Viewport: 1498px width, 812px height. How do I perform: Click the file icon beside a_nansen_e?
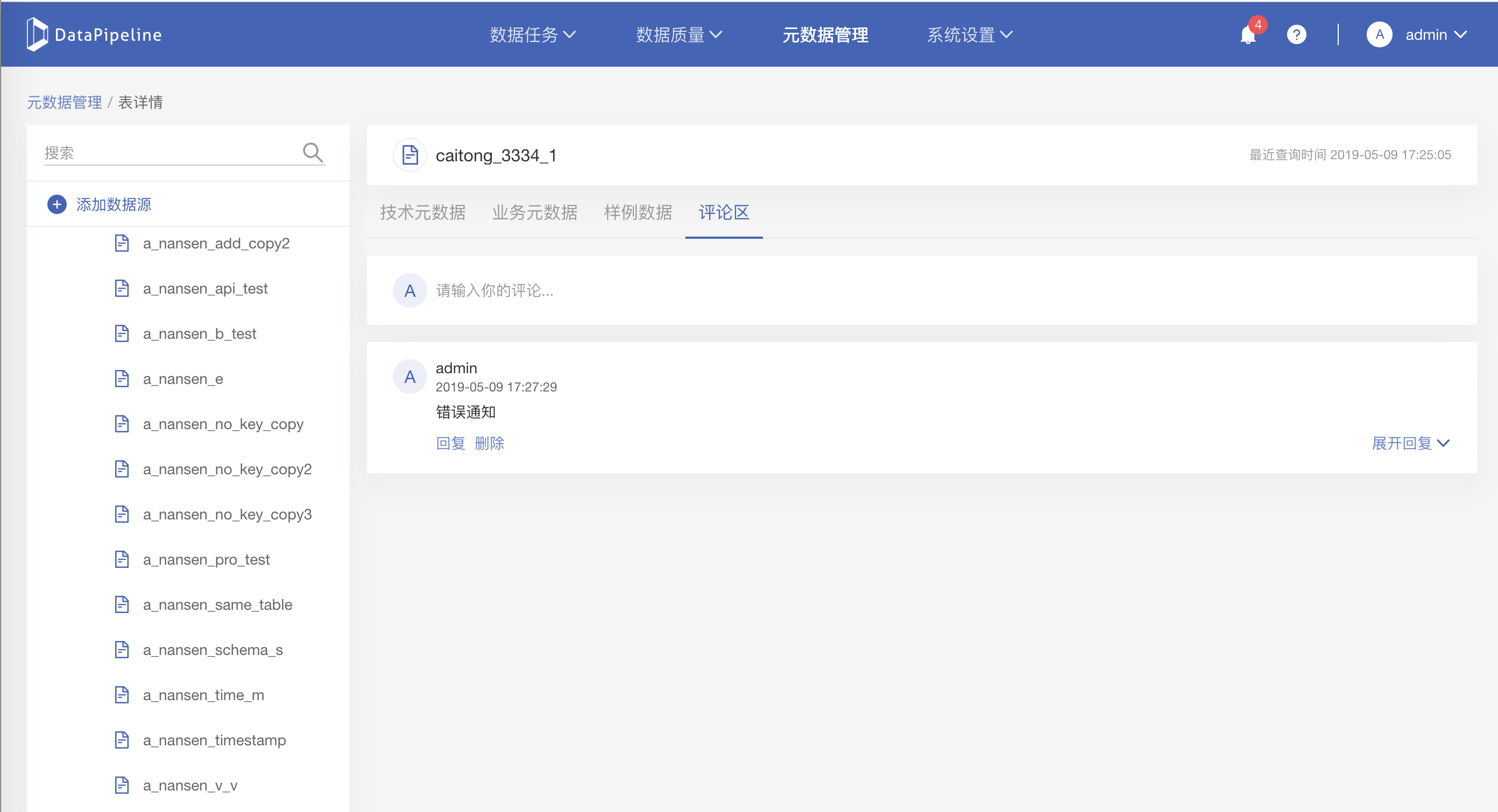pos(122,379)
